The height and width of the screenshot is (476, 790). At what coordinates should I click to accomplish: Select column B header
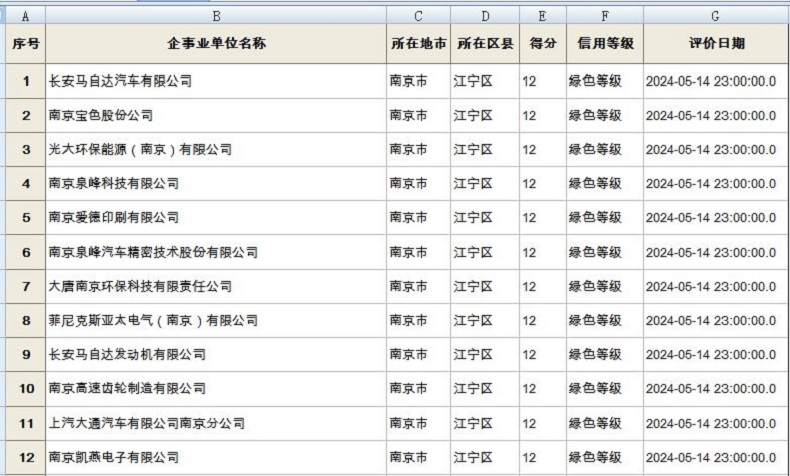[x=216, y=16]
